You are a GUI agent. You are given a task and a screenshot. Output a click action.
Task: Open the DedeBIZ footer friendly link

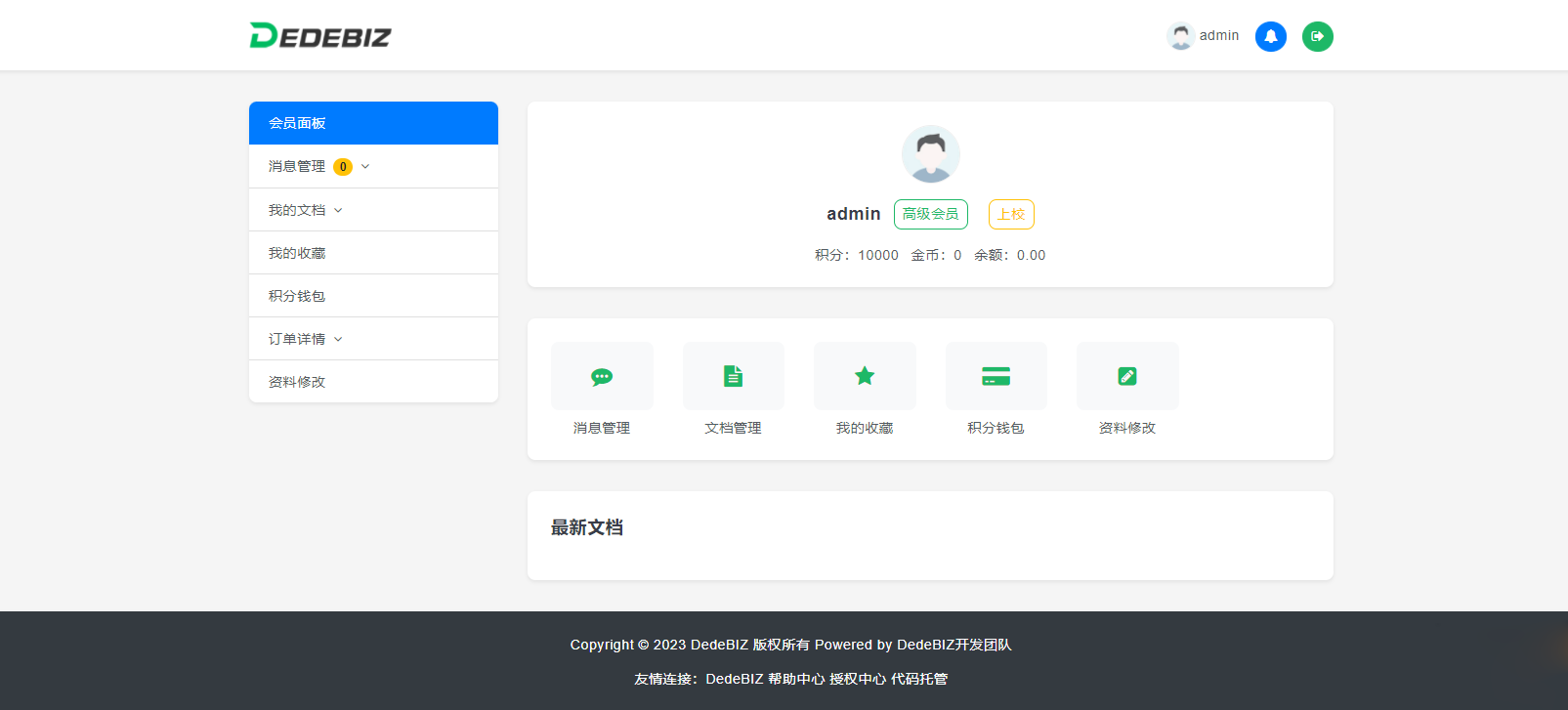coord(735,679)
